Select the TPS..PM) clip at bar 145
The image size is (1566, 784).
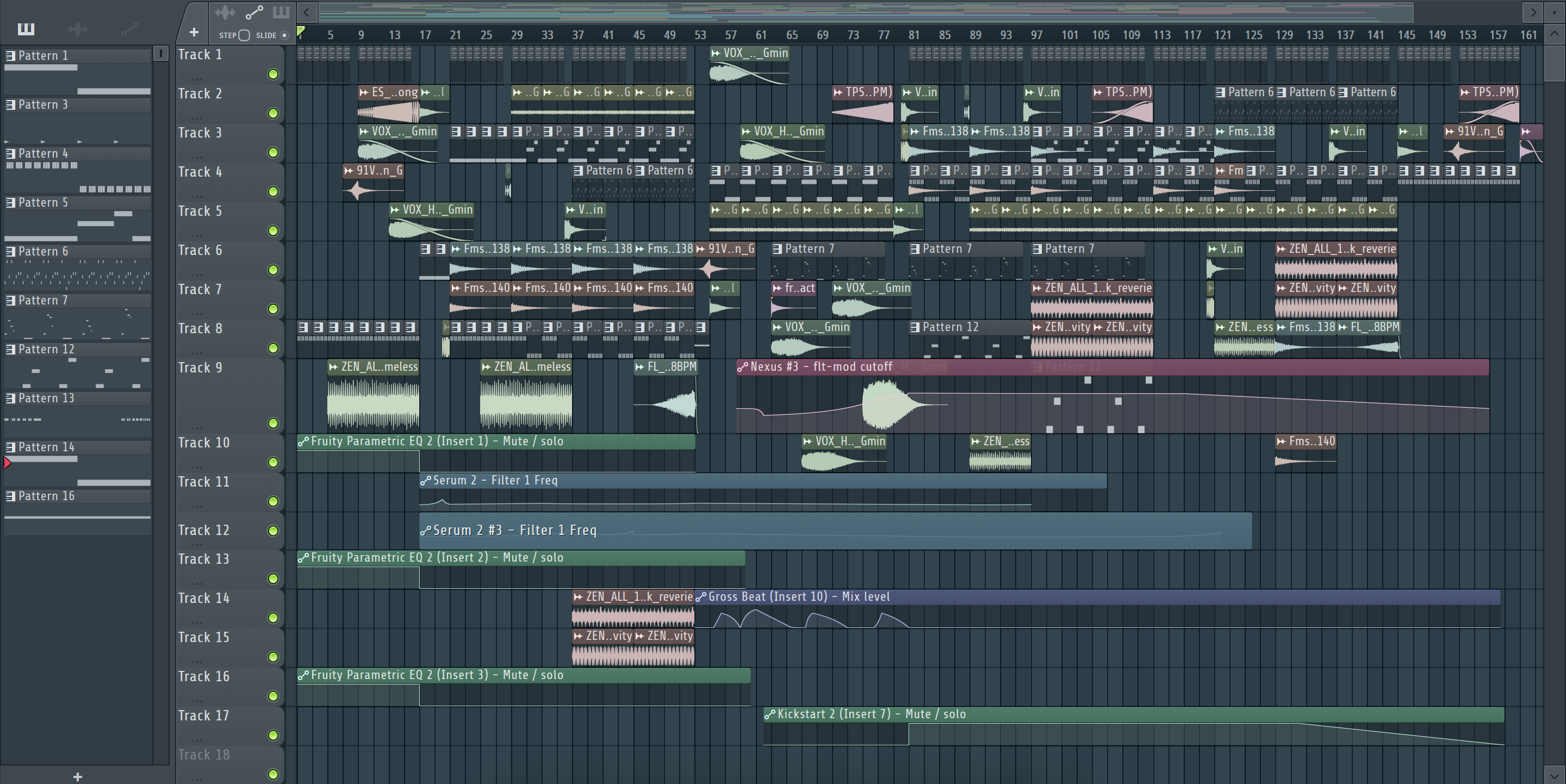pos(1489,104)
